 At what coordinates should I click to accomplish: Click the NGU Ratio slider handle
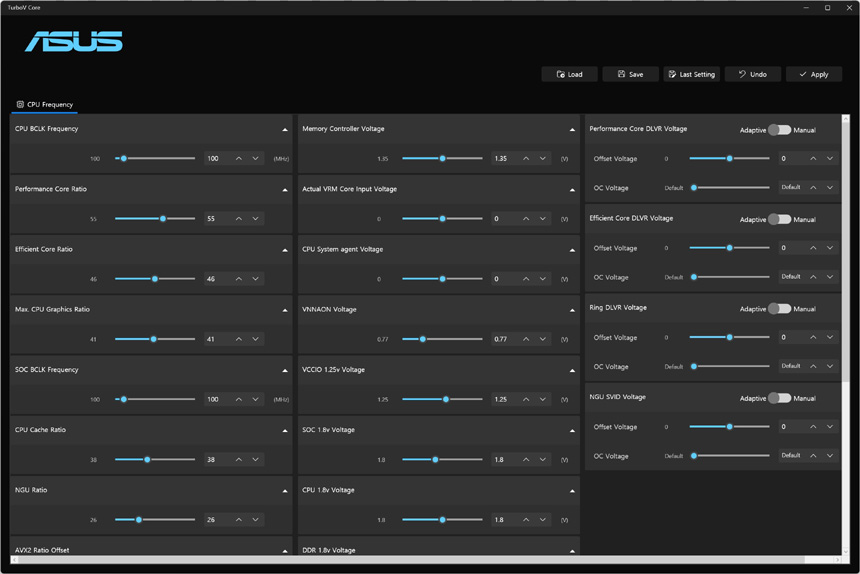[x=139, y=520]
